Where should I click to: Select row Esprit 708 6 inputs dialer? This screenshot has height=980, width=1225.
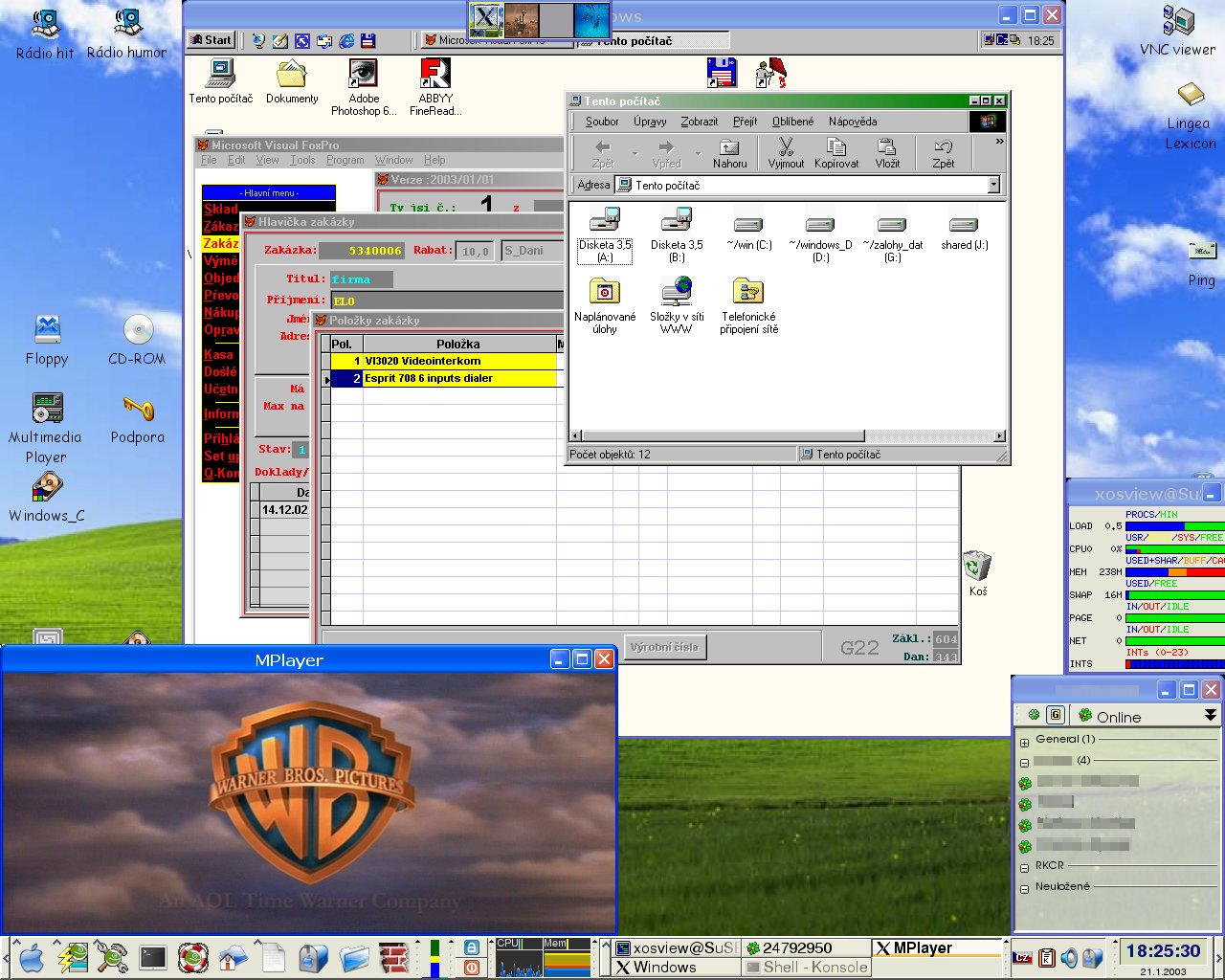[x=444, y=378]
